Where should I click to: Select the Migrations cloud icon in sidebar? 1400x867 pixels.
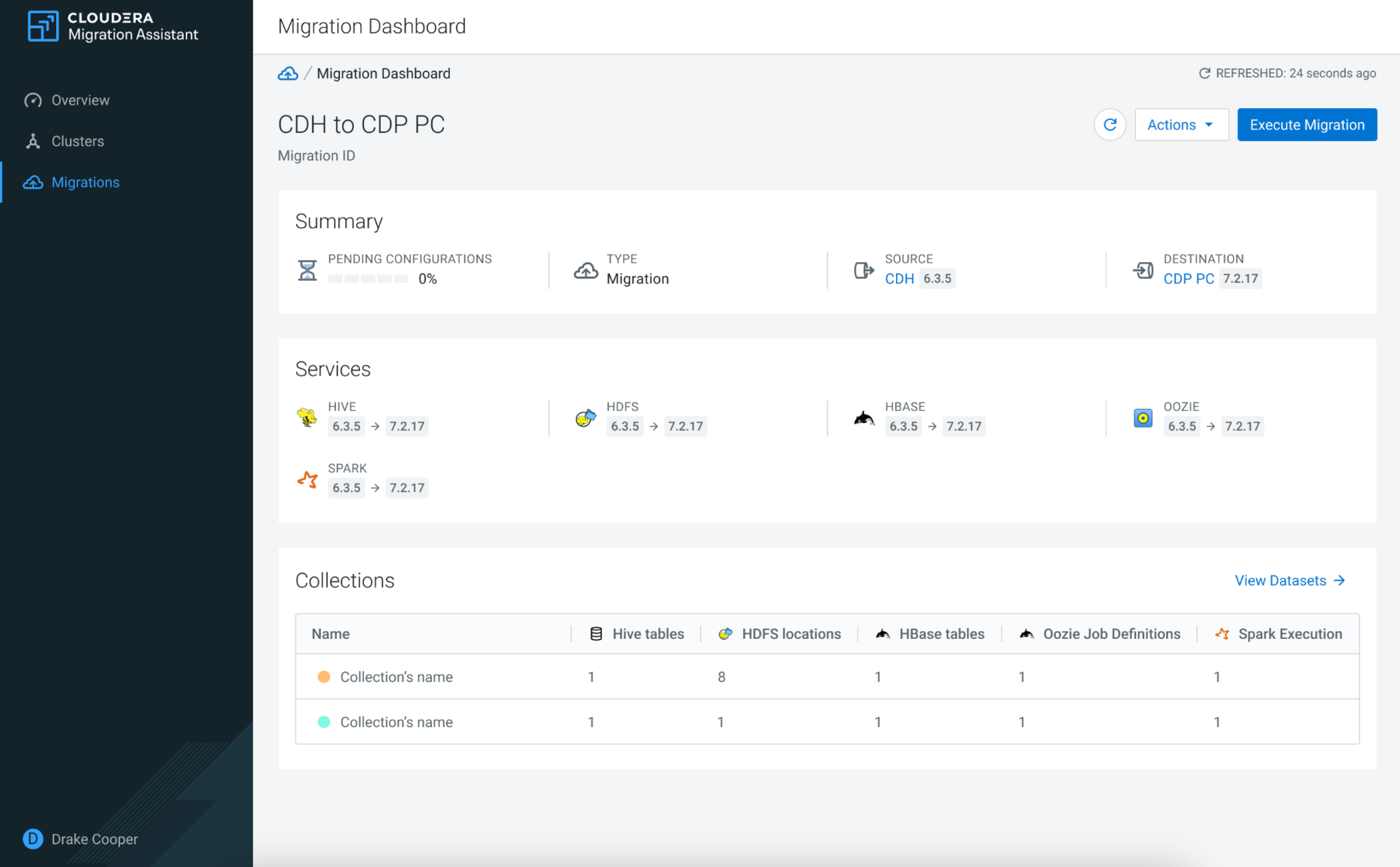(x=33, y=182)
